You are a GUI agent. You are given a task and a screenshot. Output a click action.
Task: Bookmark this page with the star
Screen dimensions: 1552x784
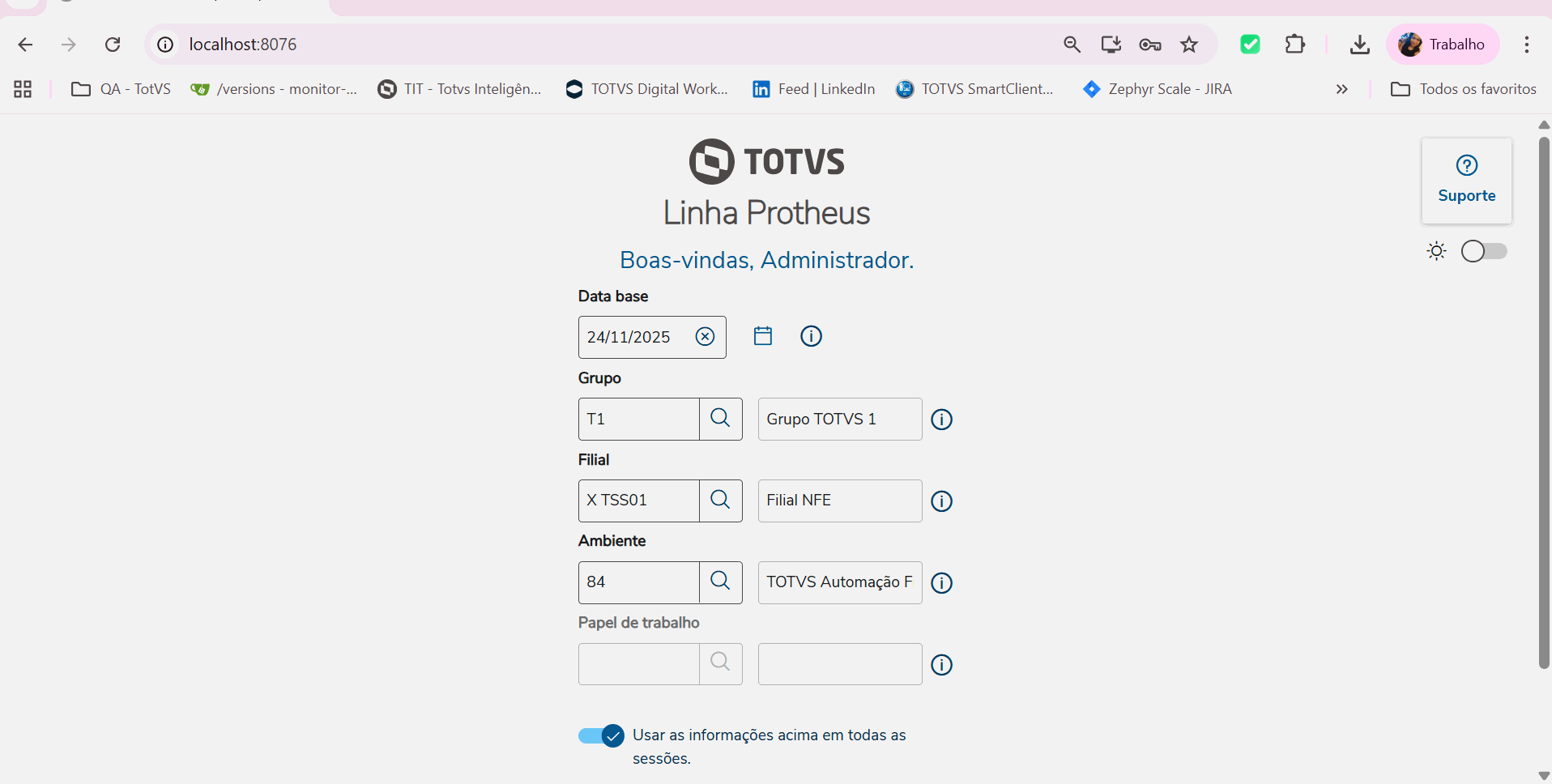pos(1189,45)
